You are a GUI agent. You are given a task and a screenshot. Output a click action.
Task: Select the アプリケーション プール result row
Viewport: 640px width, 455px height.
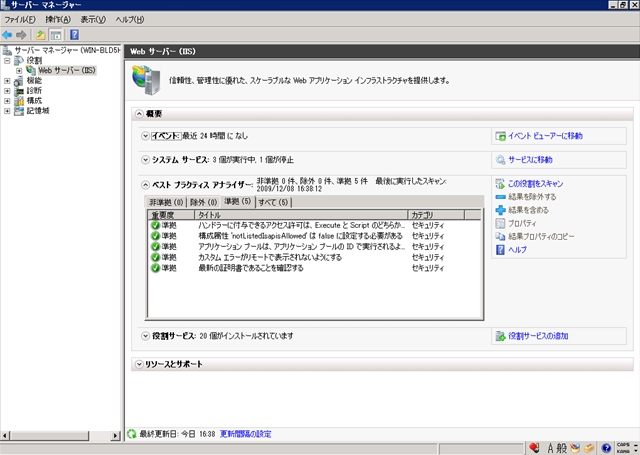pos(315,247)
